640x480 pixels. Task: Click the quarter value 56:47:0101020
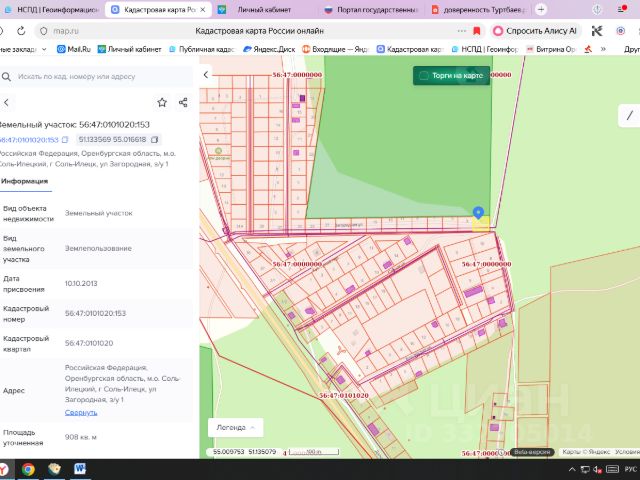coord(89,343)
